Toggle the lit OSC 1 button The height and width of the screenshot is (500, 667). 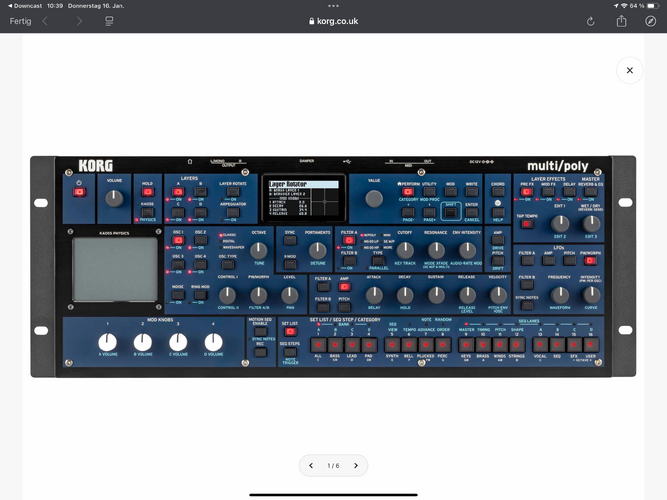click(177, 240)
